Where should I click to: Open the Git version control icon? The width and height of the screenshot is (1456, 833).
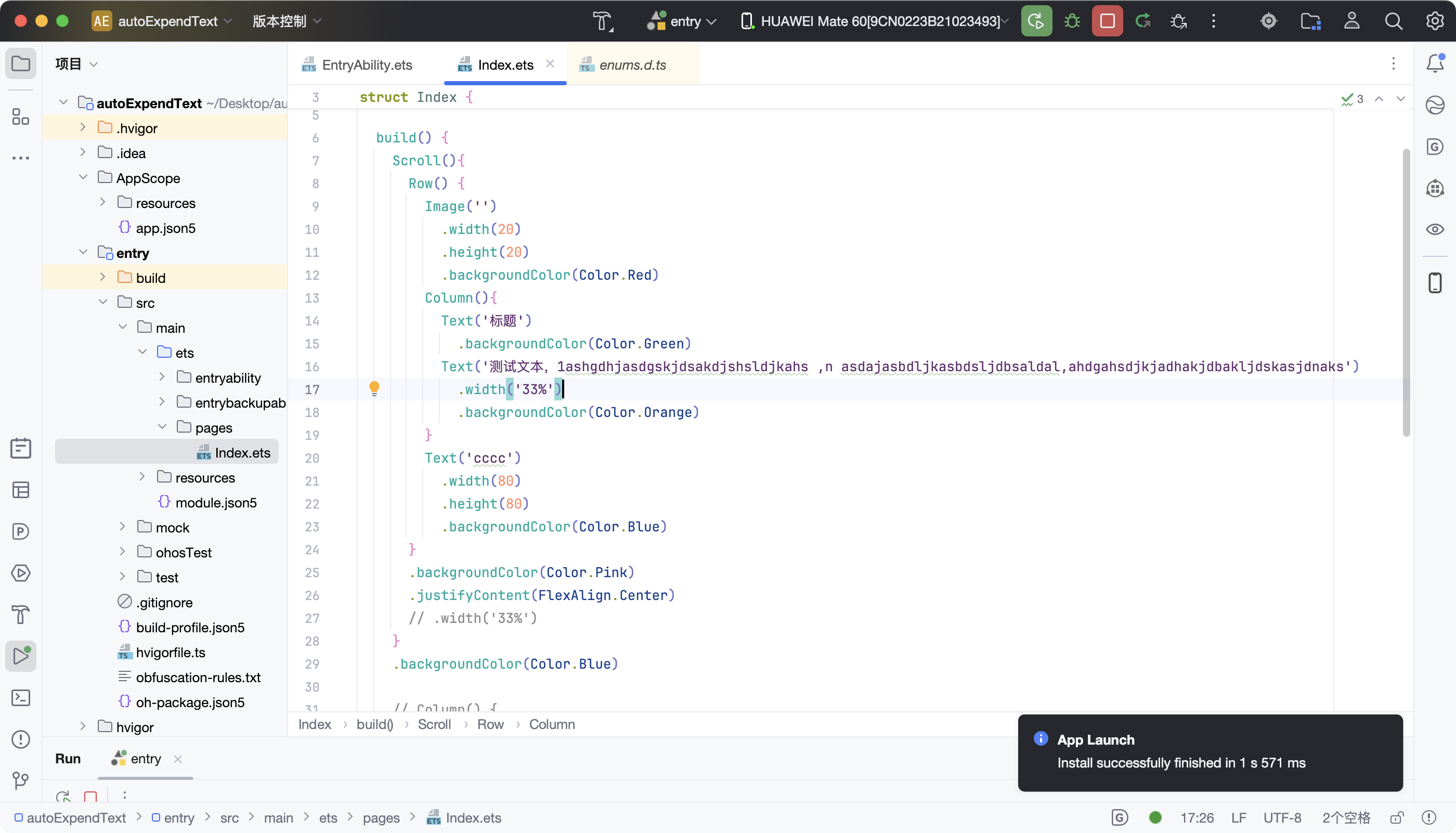pyautogui.click(x=21, y=780)
